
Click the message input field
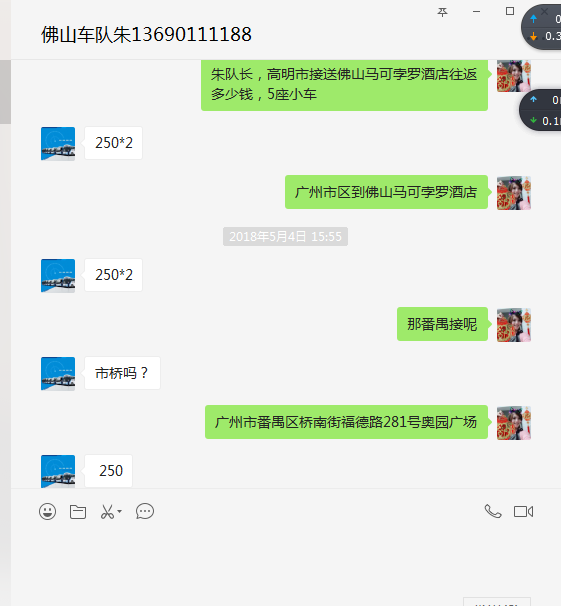[x=286, y=560]
